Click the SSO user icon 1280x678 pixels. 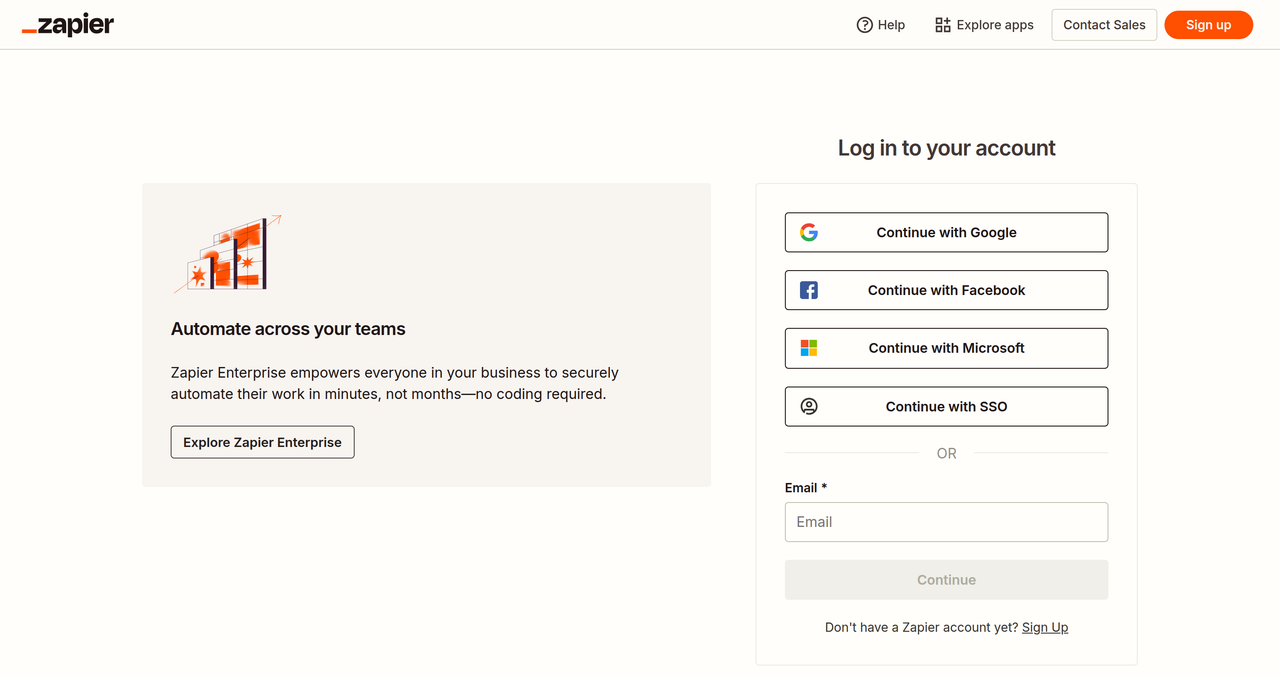809,406
